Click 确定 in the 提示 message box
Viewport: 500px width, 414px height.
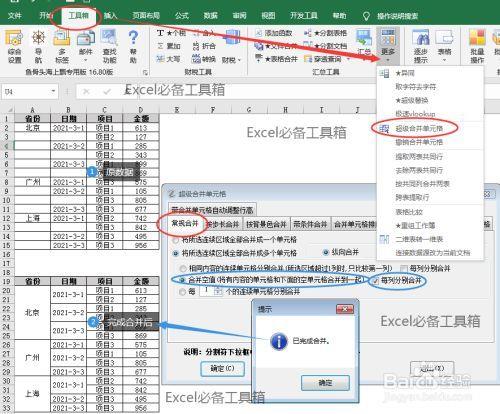[325, 383]
